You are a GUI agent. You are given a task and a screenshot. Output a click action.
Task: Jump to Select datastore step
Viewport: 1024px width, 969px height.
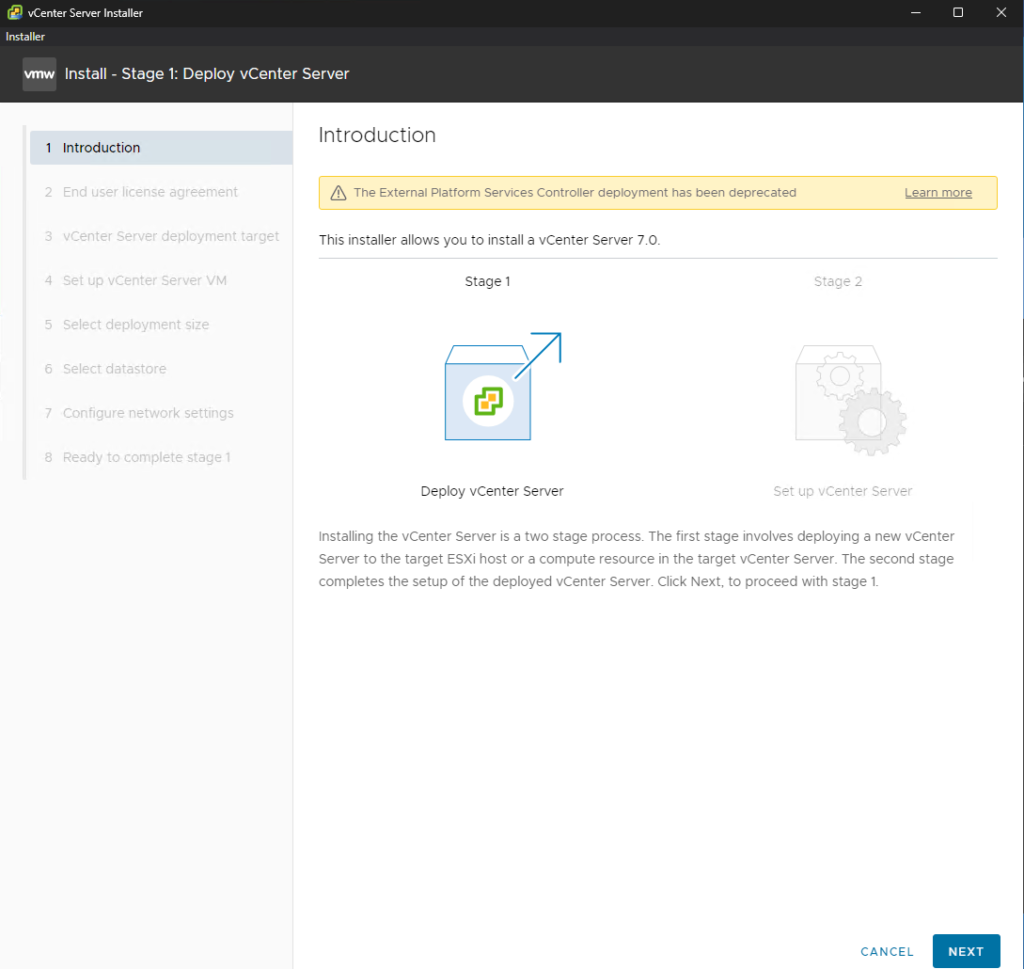tap(114, 369)
